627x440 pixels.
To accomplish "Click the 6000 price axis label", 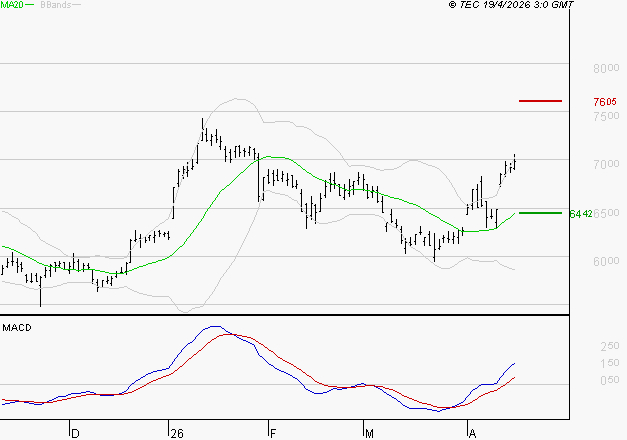I will (606, 261).
